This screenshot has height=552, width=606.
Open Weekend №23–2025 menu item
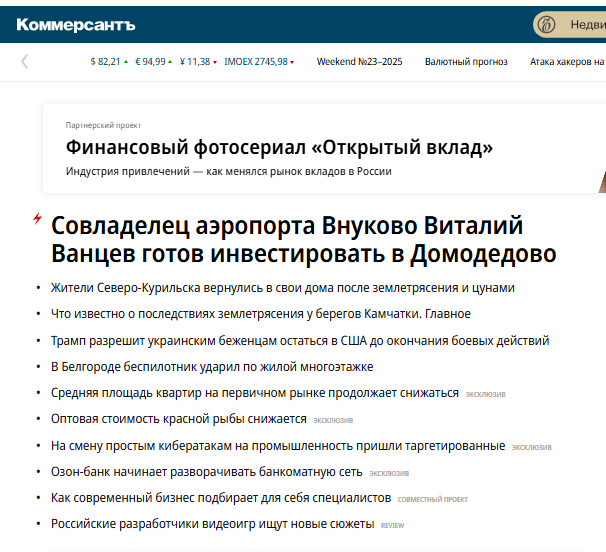click(359, 62)
